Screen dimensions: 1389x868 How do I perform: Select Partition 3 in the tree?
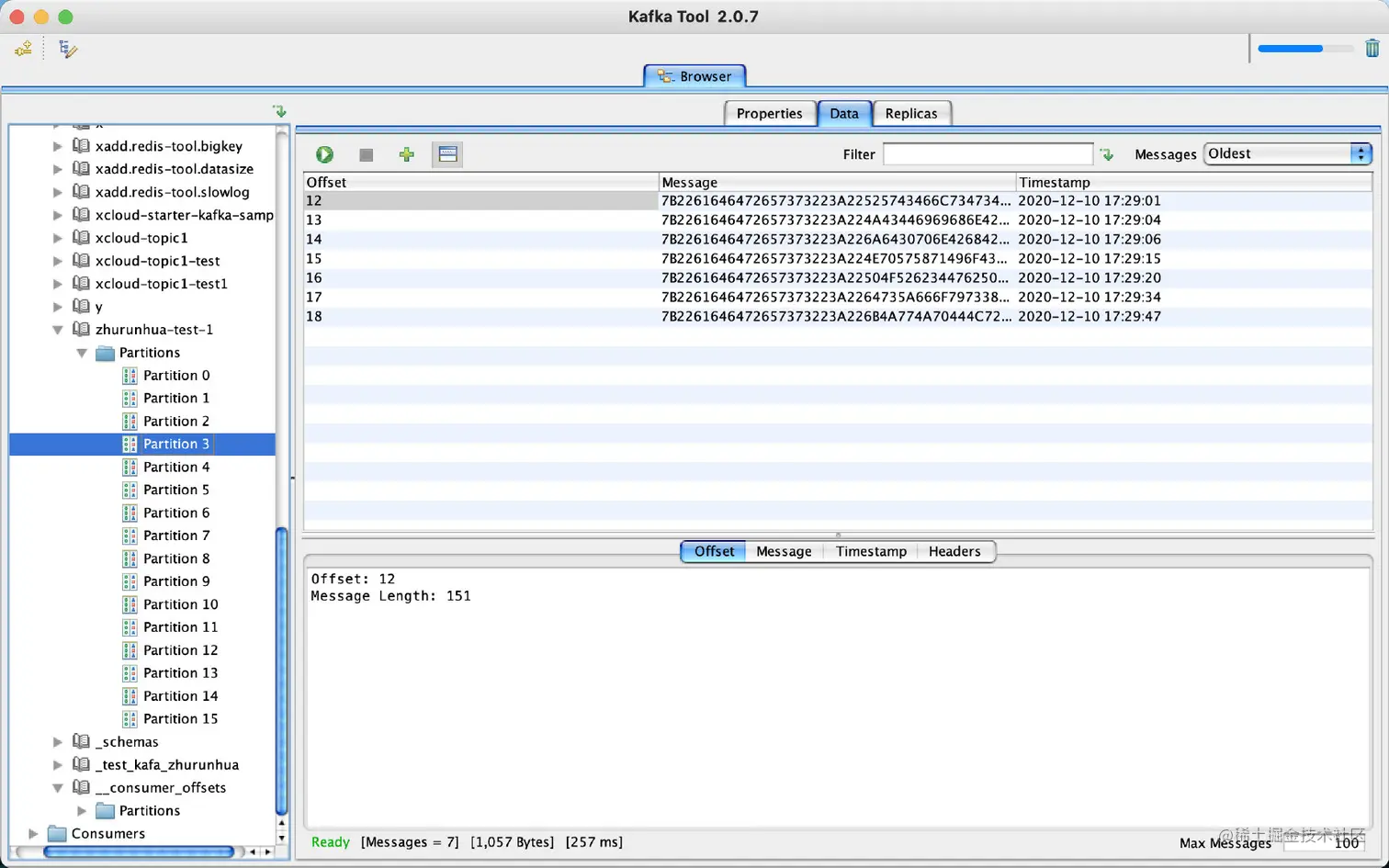coord(175,444)
